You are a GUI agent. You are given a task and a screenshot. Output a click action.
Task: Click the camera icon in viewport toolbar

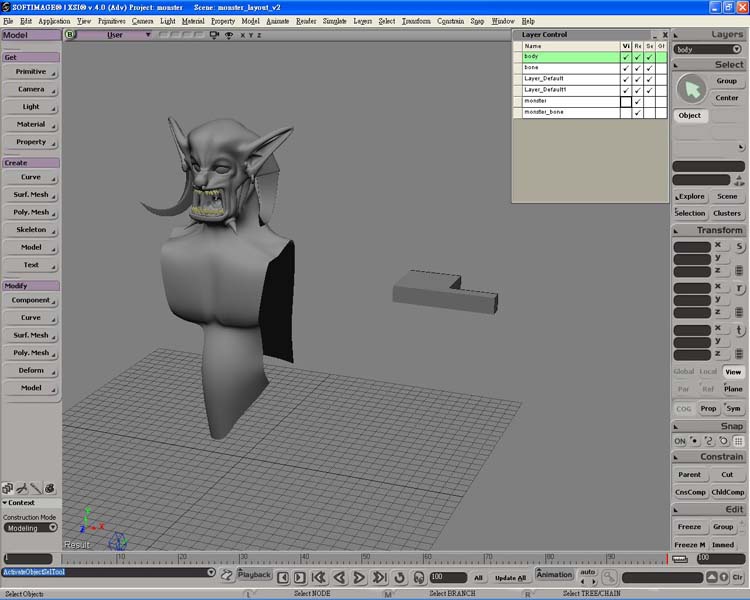[x=214, y=35]
